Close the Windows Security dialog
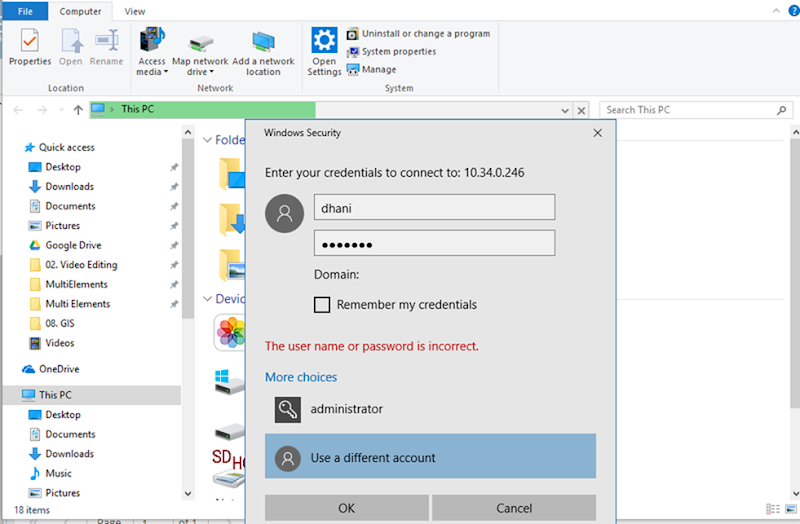800x524 pixels. [x=597, y=133]
